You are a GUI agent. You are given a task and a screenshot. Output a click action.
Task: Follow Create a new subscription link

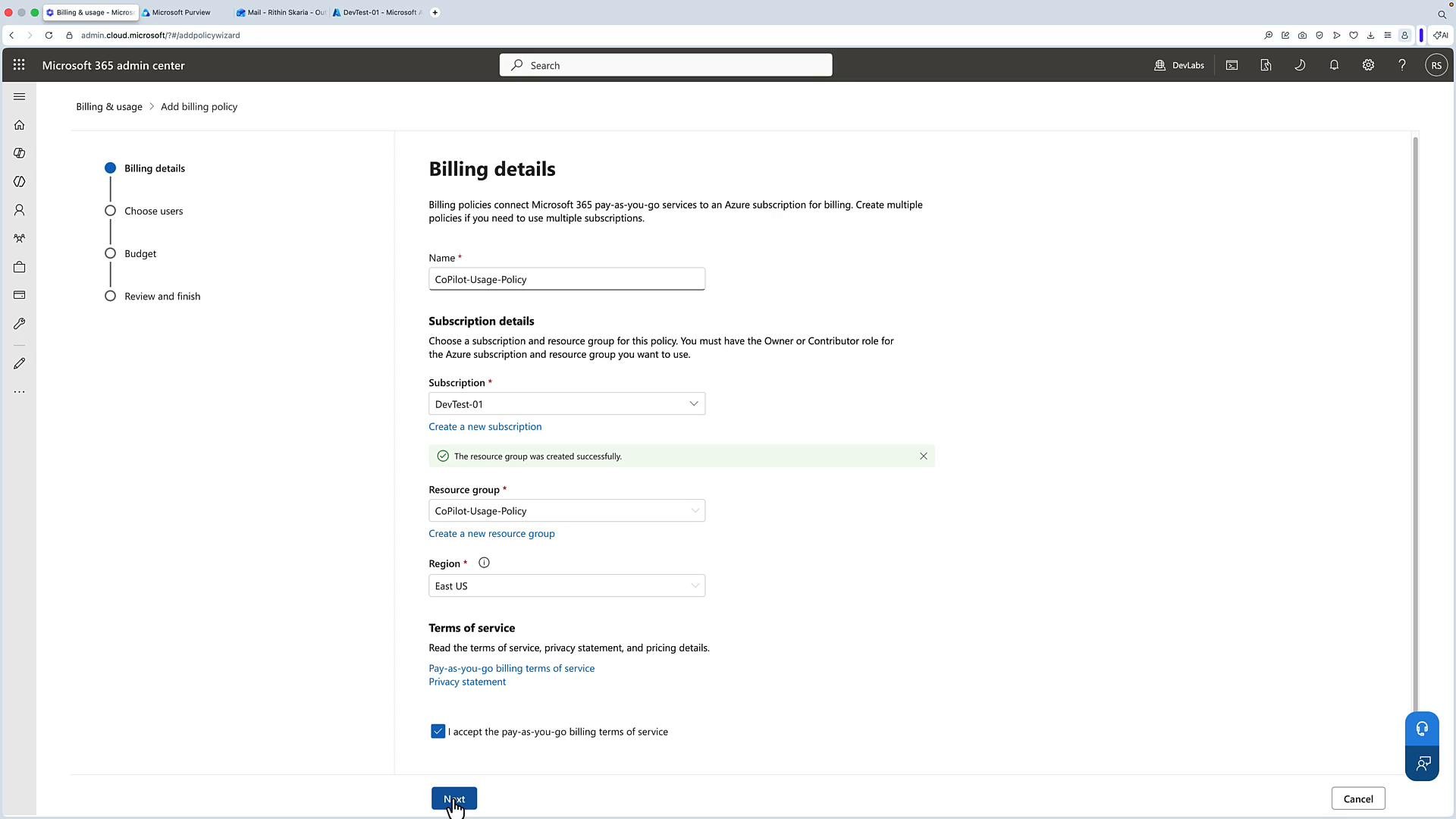click(x=485, y=427)
